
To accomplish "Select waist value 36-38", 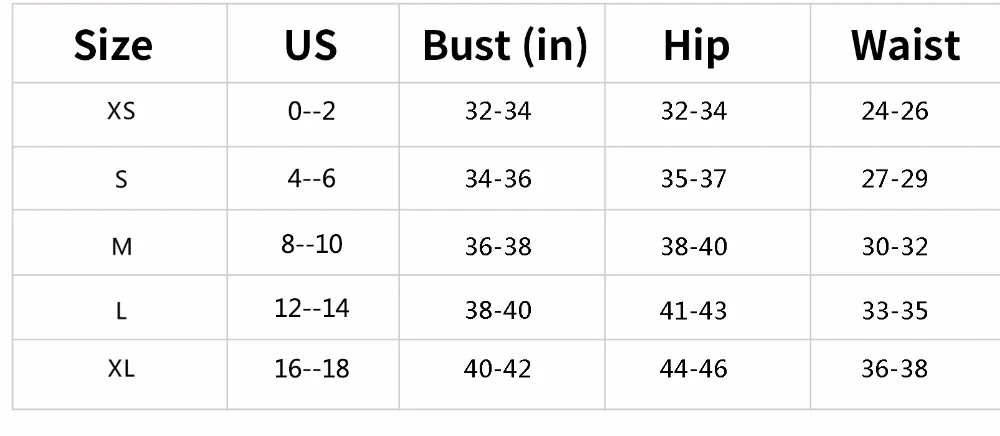I will (895, 368).
